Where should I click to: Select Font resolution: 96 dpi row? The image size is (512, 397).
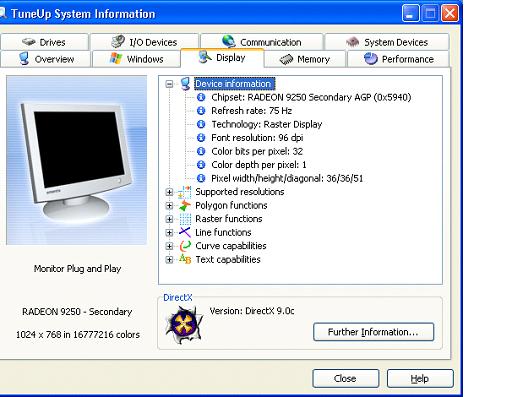(x=257, y=137)
